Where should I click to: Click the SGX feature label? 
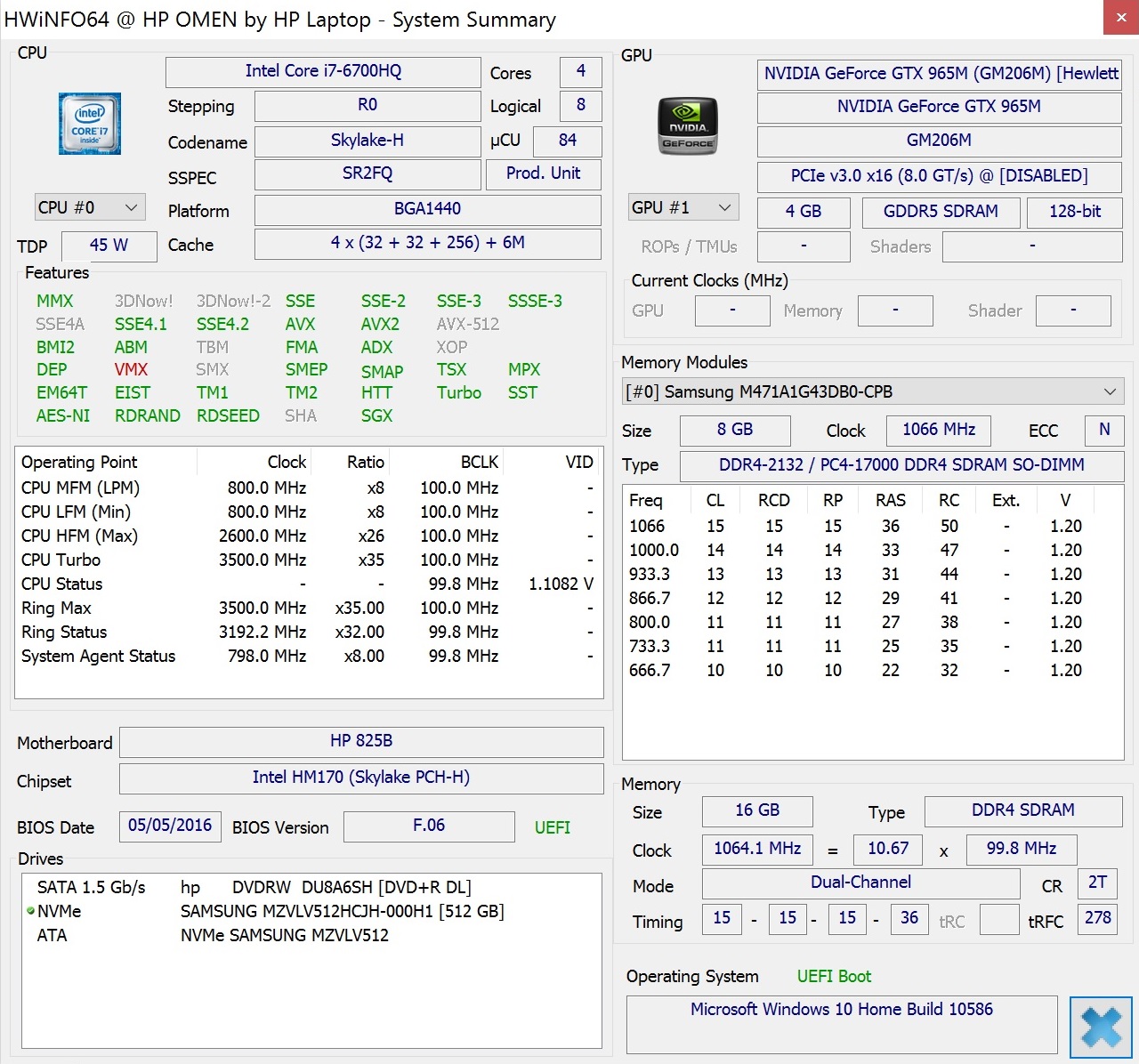(376, 415)
